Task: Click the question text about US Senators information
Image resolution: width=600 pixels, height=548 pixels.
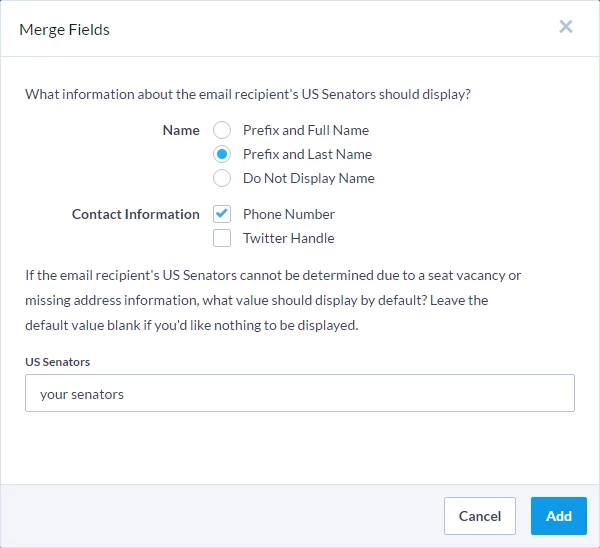Action: coord(248,95)
